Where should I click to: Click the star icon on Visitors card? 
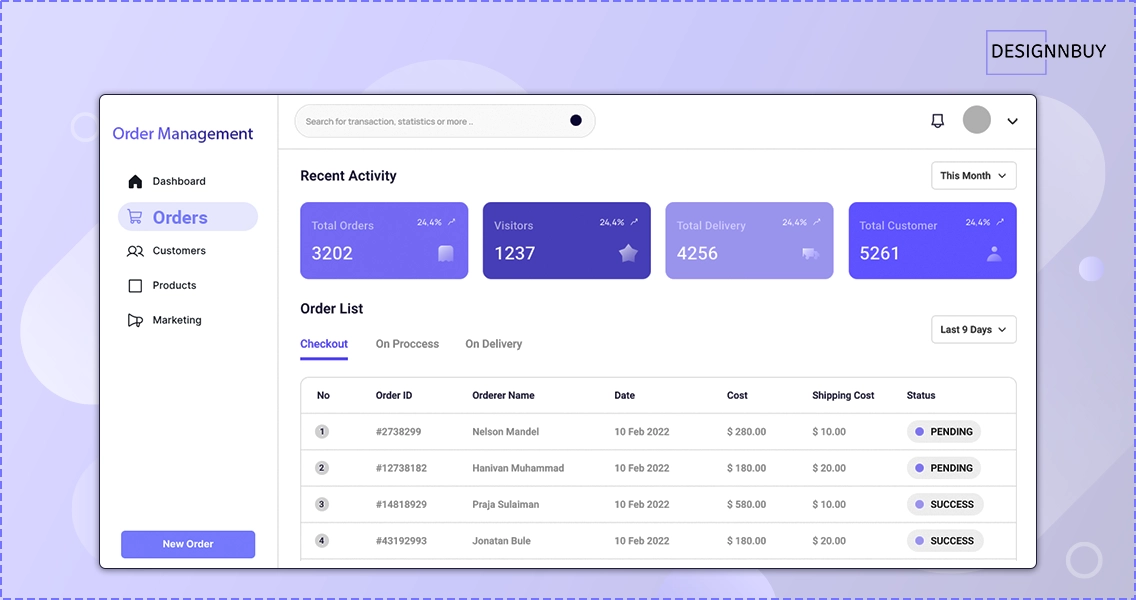point(628,253)
